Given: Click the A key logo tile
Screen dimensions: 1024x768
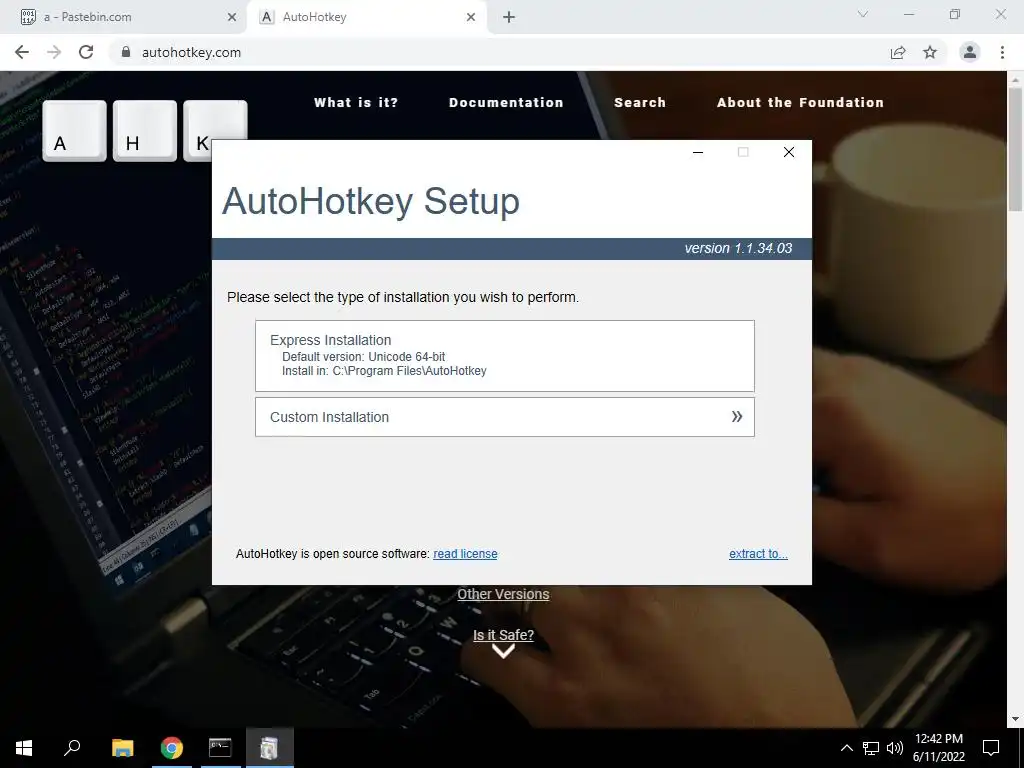Looking at the screenshot, I should tap(74, 131).
